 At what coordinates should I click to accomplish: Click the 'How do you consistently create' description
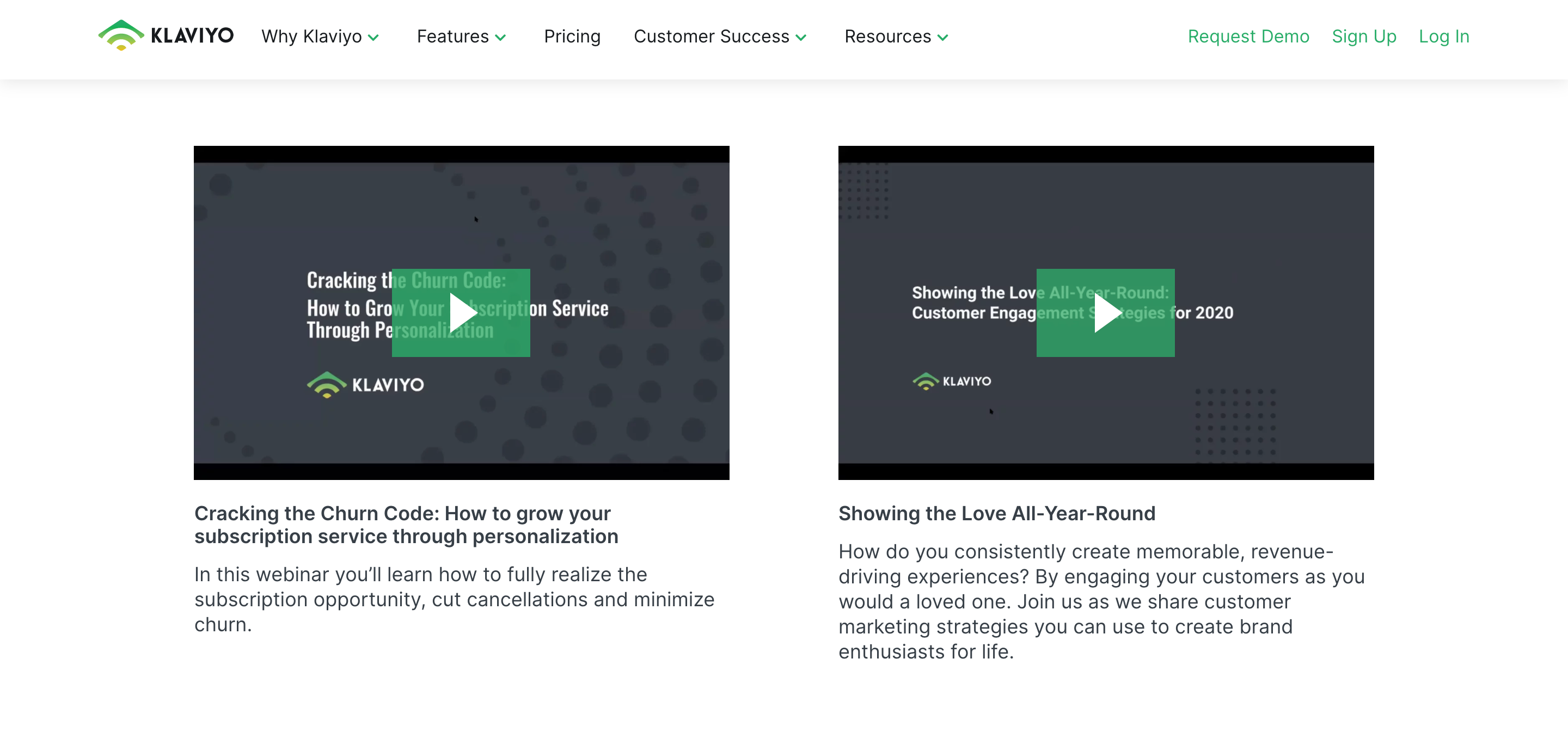[x=1102, y=601]
